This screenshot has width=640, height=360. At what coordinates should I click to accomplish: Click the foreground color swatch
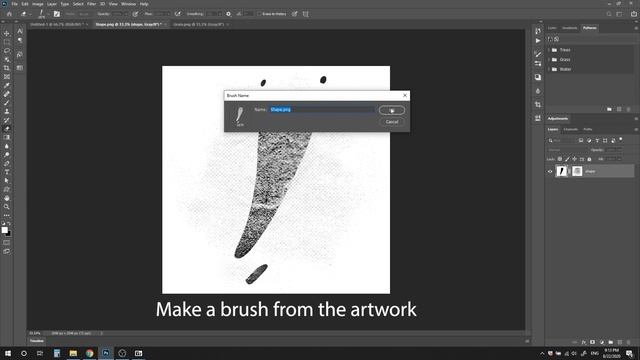click(4, 230)
